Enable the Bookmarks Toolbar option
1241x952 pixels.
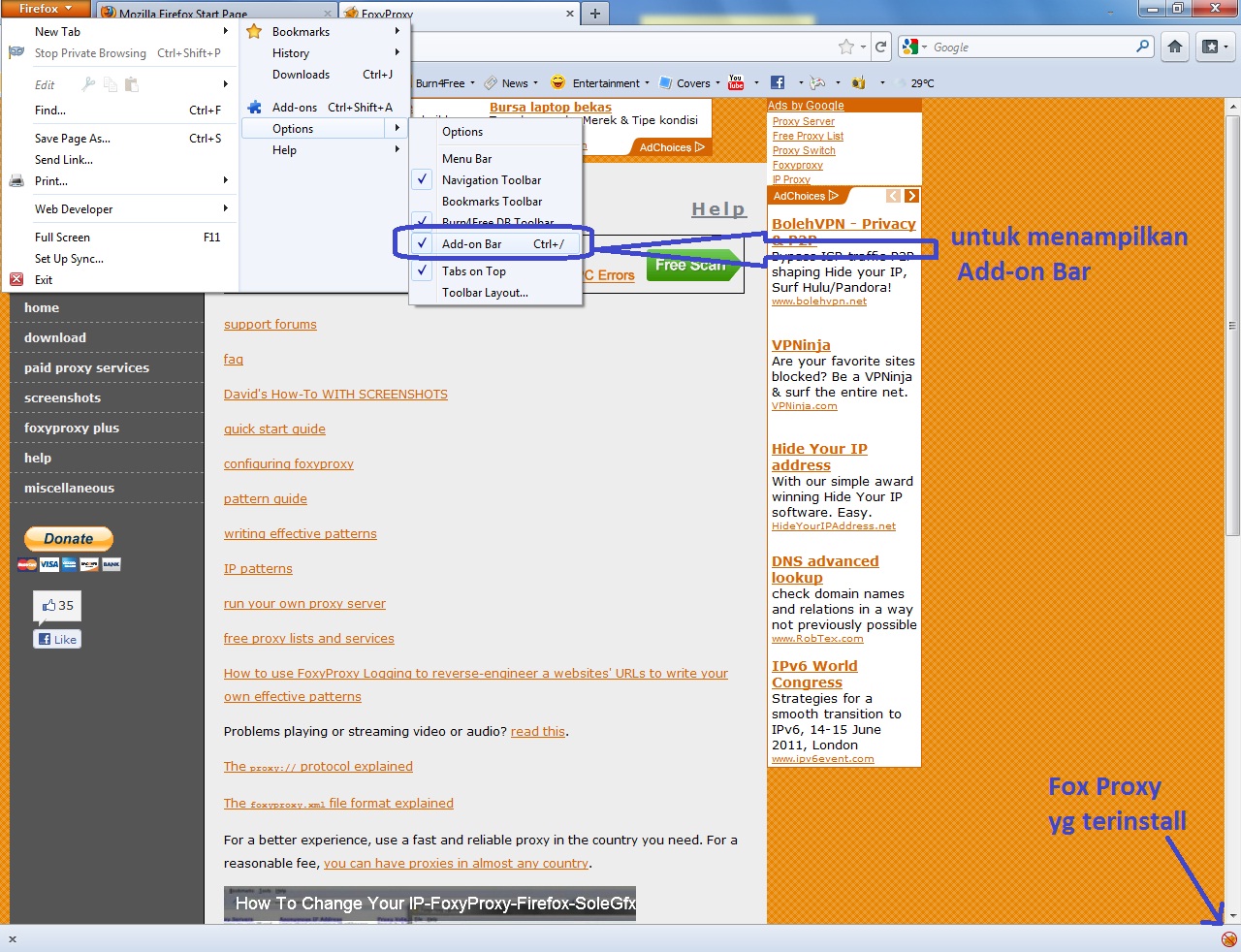pyautogui.click(x=495, y=202)
